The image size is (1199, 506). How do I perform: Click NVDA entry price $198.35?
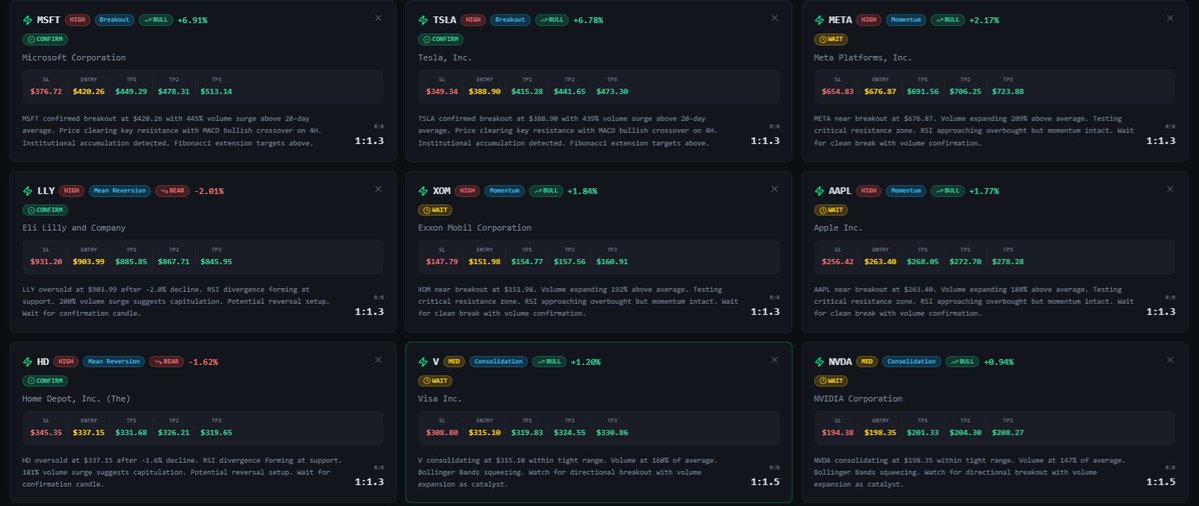pyautogui.click(x=880, y=433)
